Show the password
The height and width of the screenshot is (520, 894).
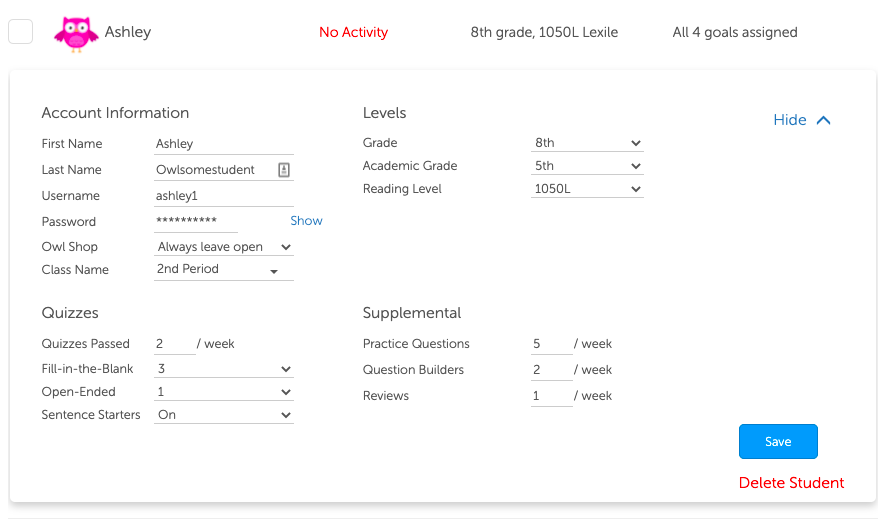click(306, 221)
